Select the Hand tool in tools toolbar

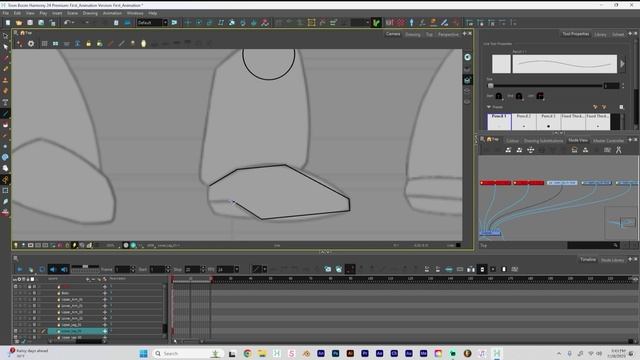[5, 168]
